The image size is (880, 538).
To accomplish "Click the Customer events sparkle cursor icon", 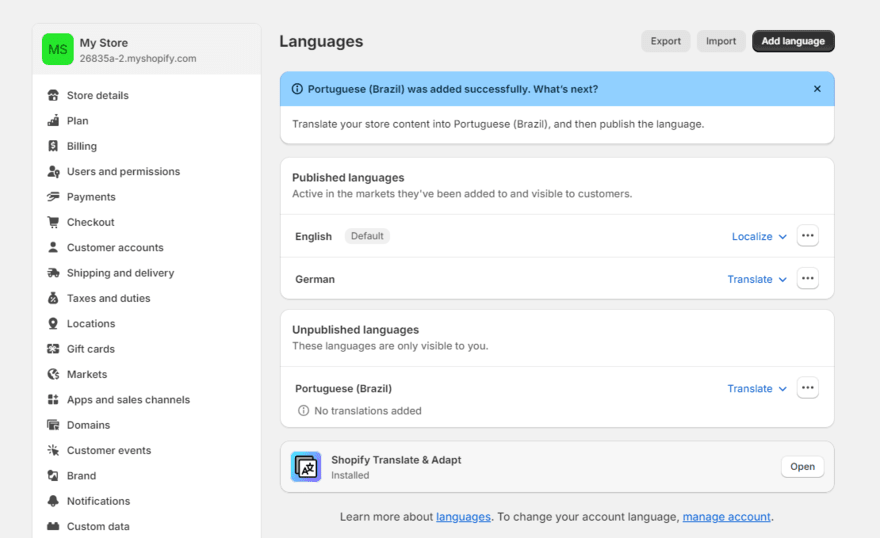I will pyautogui.click(x=53, y=450).
